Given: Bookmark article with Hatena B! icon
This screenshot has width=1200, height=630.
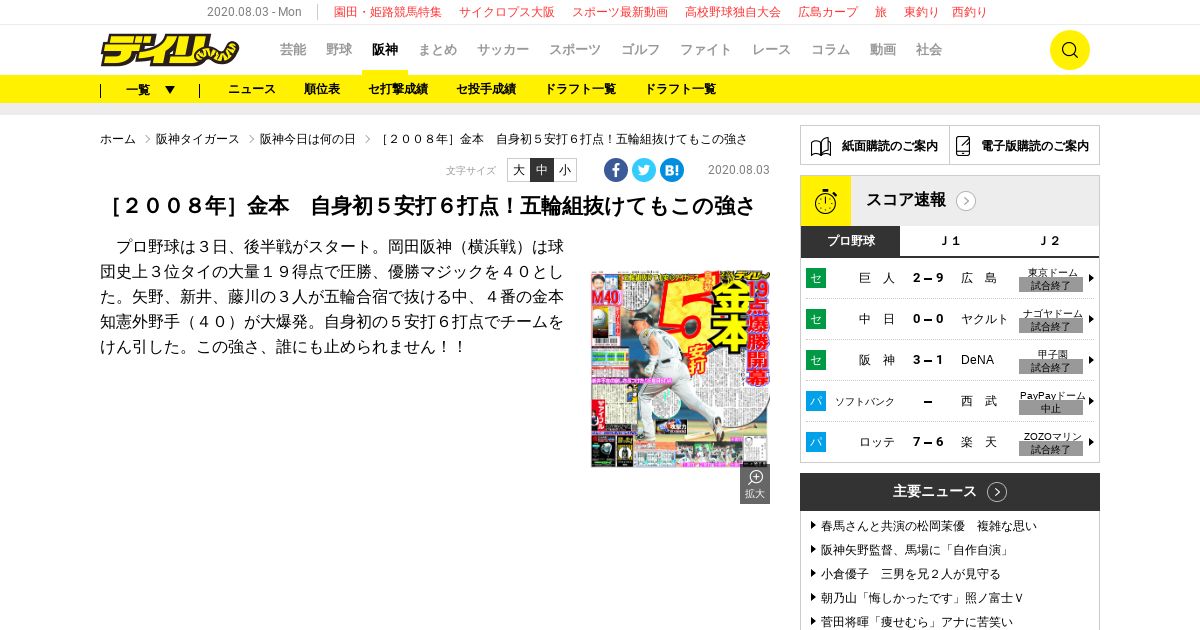Looking at the screenshot, I should [x=672, y=170].
